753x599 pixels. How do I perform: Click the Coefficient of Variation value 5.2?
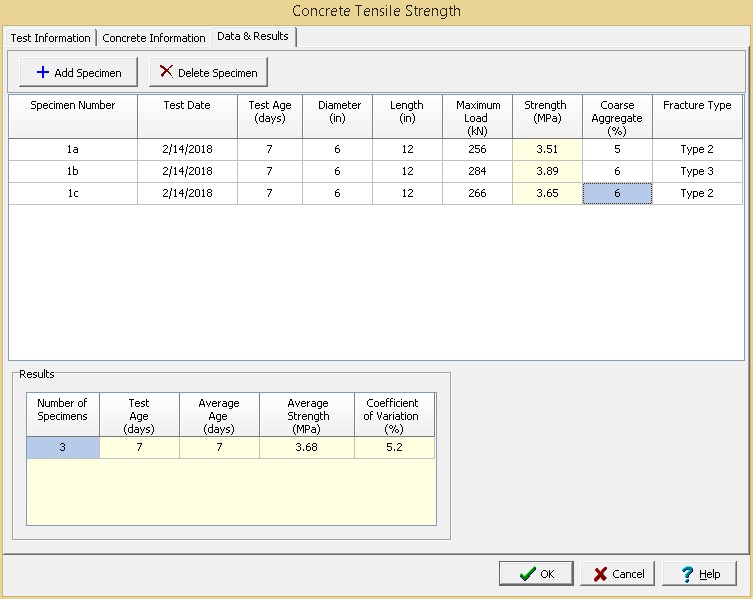coord(394,448)
